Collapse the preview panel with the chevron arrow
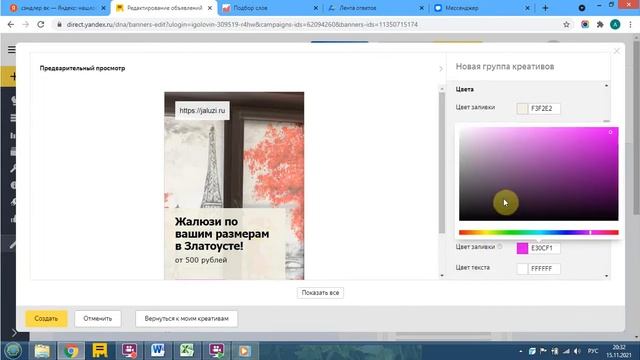 (440, 69)
